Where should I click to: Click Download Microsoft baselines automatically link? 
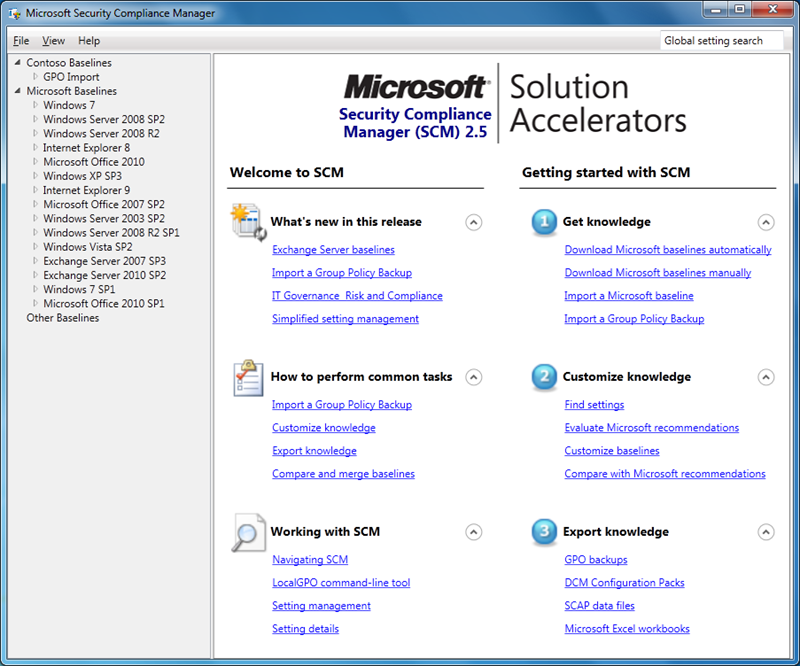[667, 250]
